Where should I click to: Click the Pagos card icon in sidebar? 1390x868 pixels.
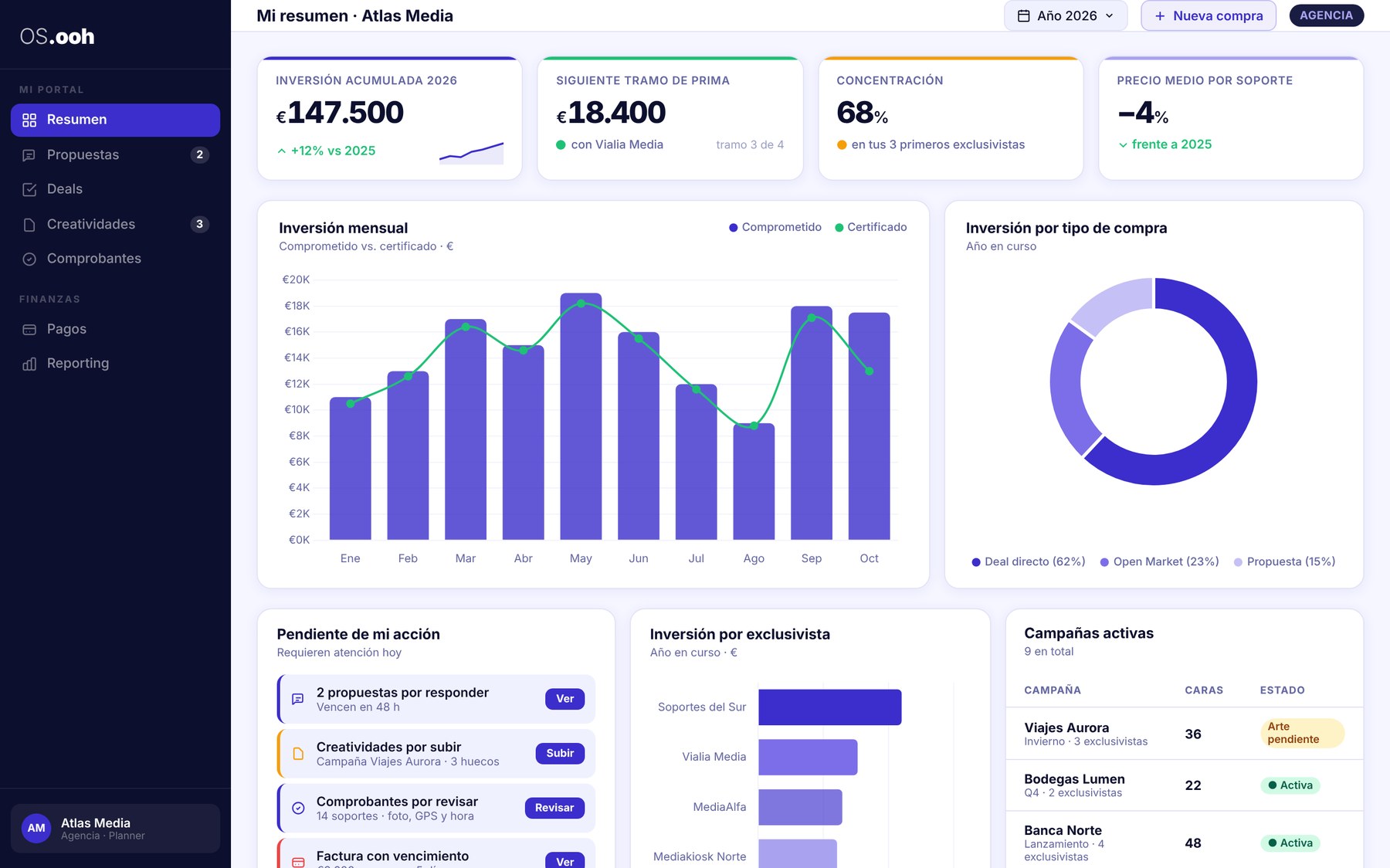(x=29, y=329)
